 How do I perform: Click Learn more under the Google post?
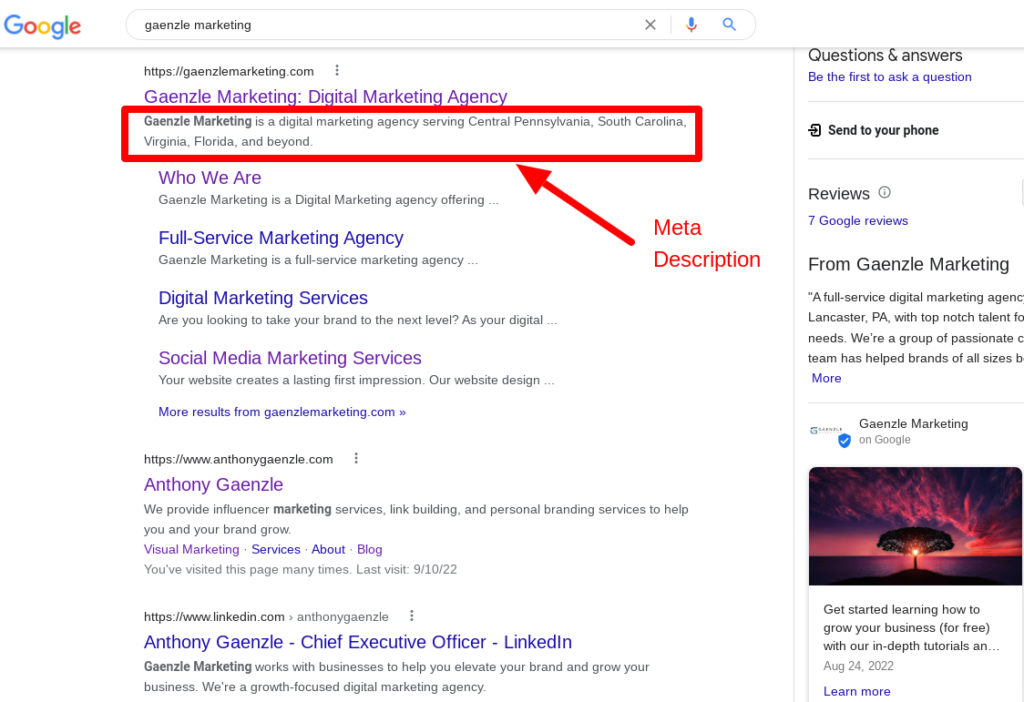pos(856,691)
